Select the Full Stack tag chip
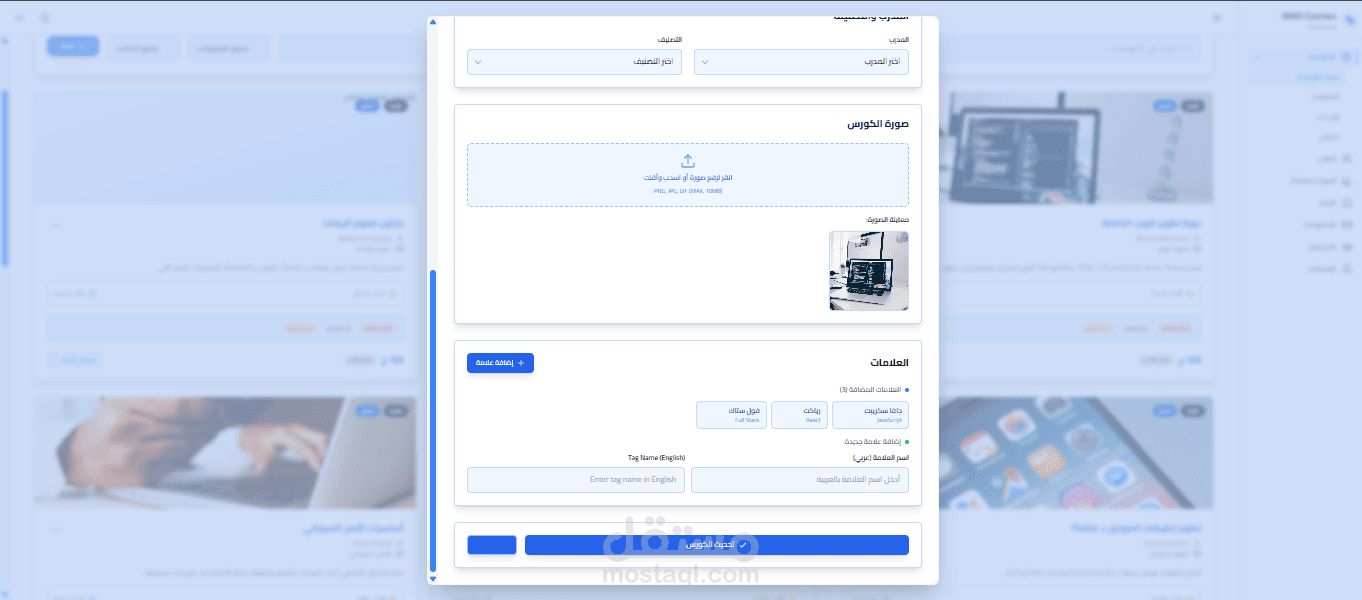This screenshot has width=1362, height=600. [x=731, y=414]
